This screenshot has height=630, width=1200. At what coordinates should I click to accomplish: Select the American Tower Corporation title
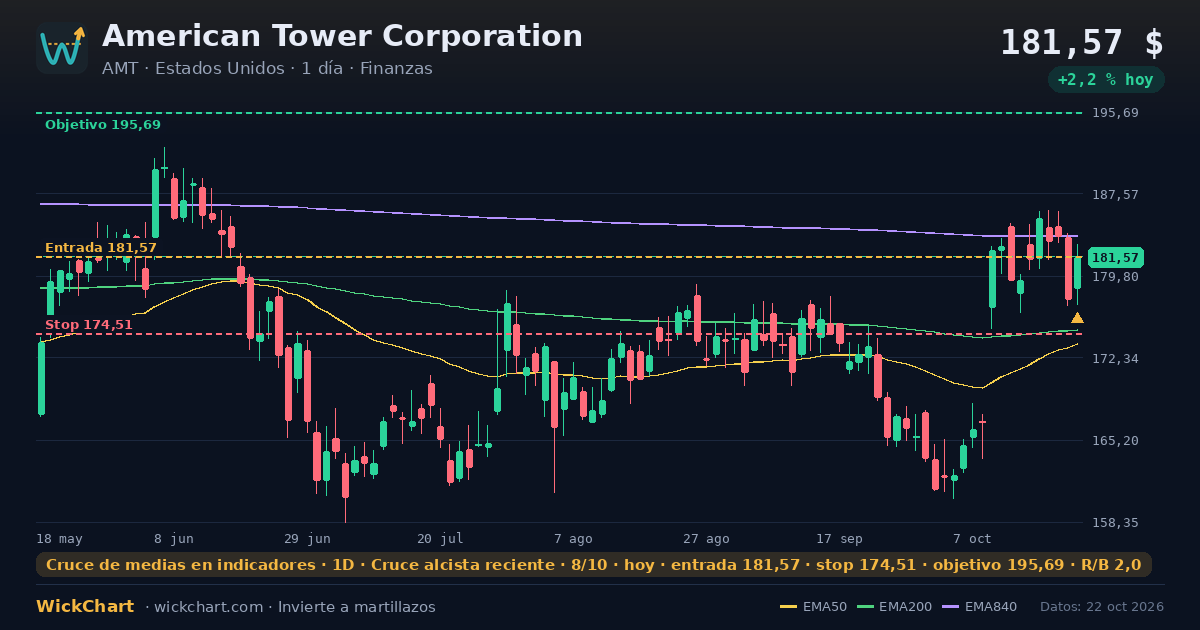342,36
